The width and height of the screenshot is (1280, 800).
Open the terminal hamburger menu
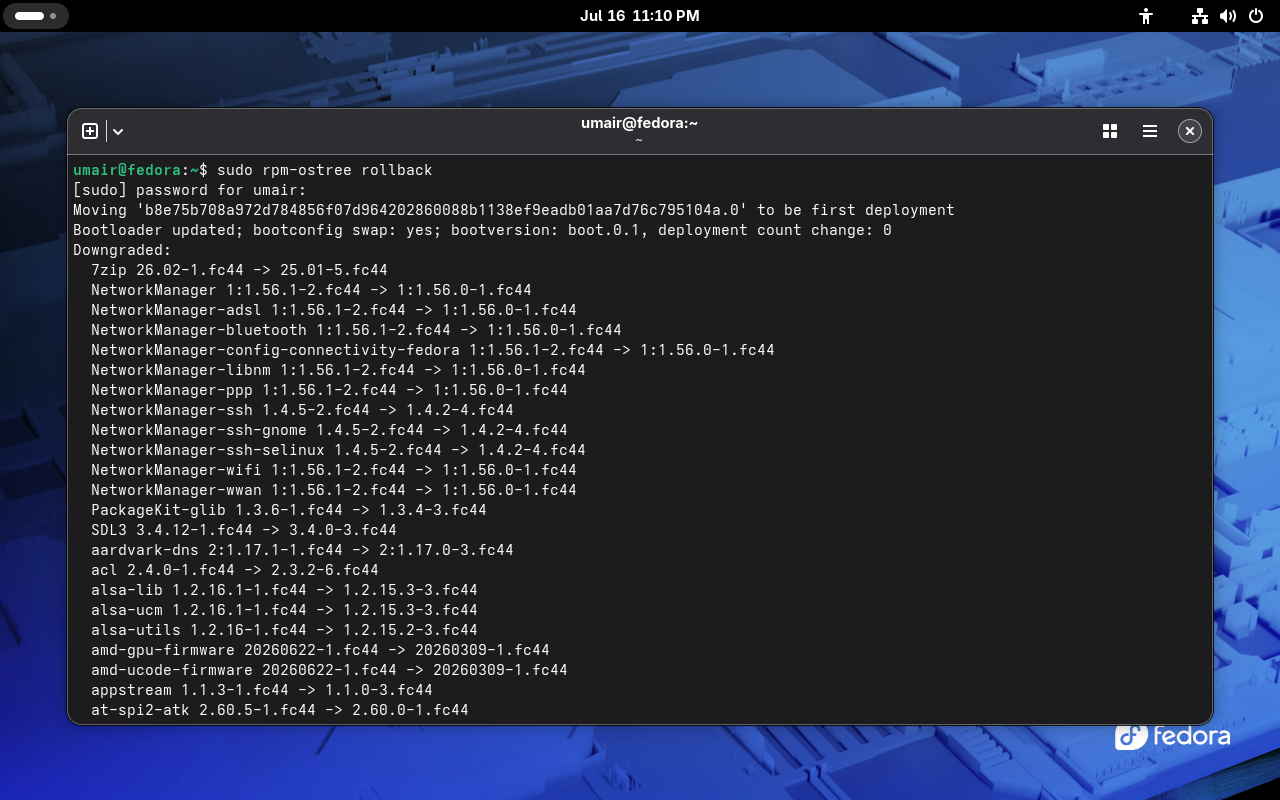click(1150, 131)
